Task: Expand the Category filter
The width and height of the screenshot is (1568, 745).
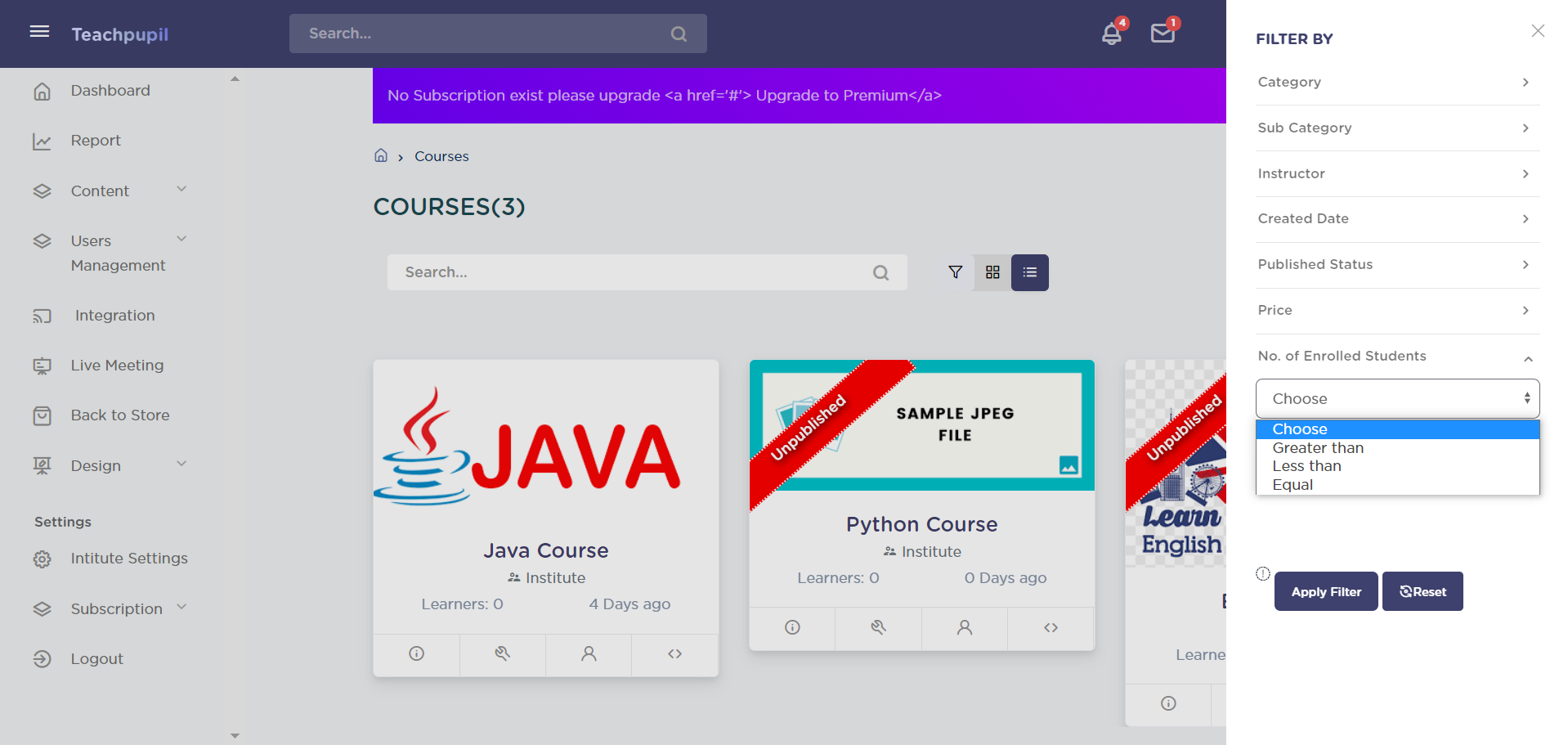Action: coord(1397,82)
